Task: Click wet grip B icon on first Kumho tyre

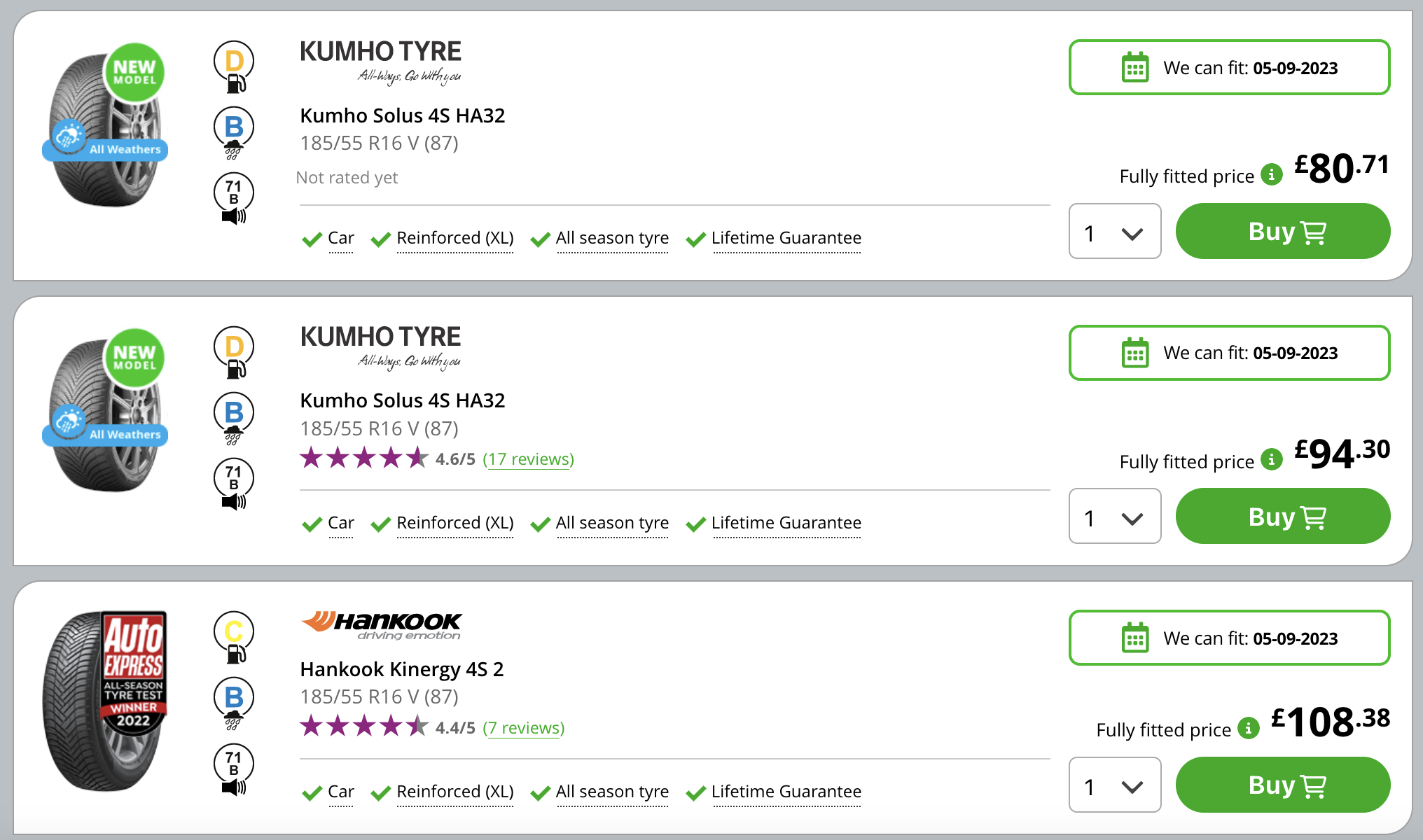Action: pyautogui.click(x=234, y=132)
